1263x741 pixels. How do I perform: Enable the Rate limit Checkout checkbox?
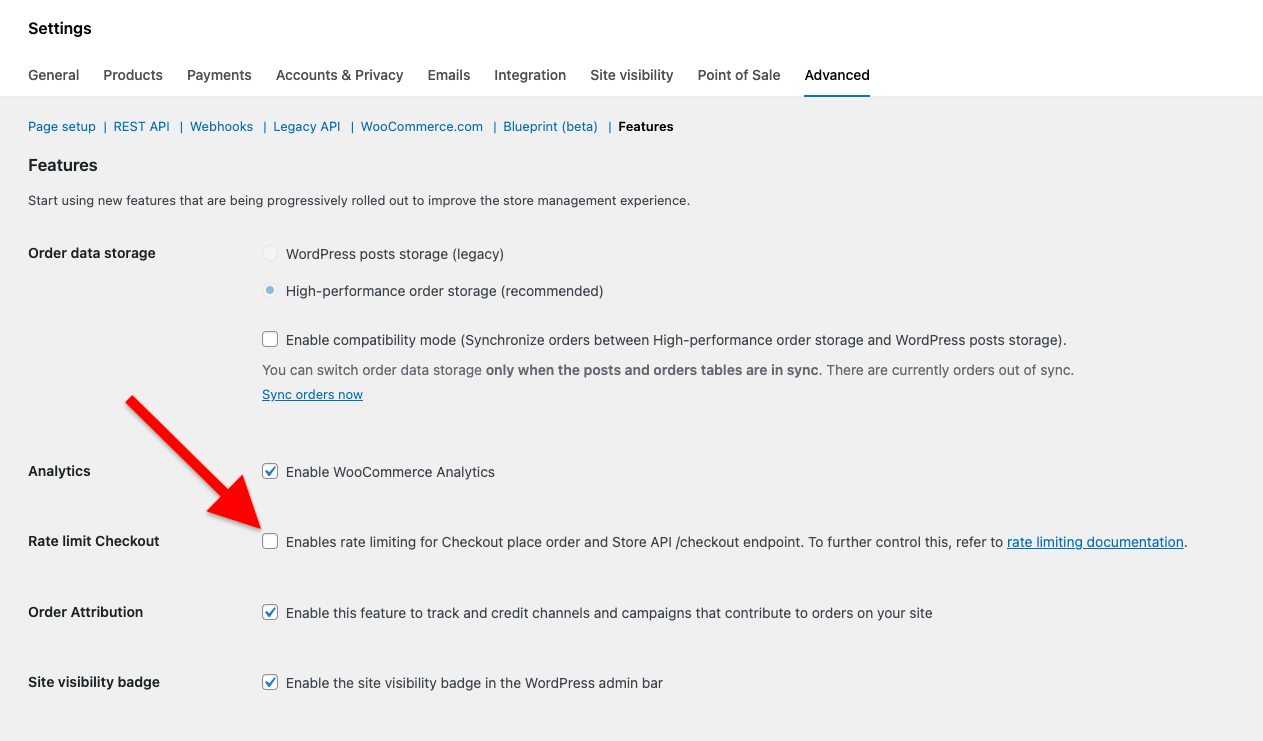(270, 541)
